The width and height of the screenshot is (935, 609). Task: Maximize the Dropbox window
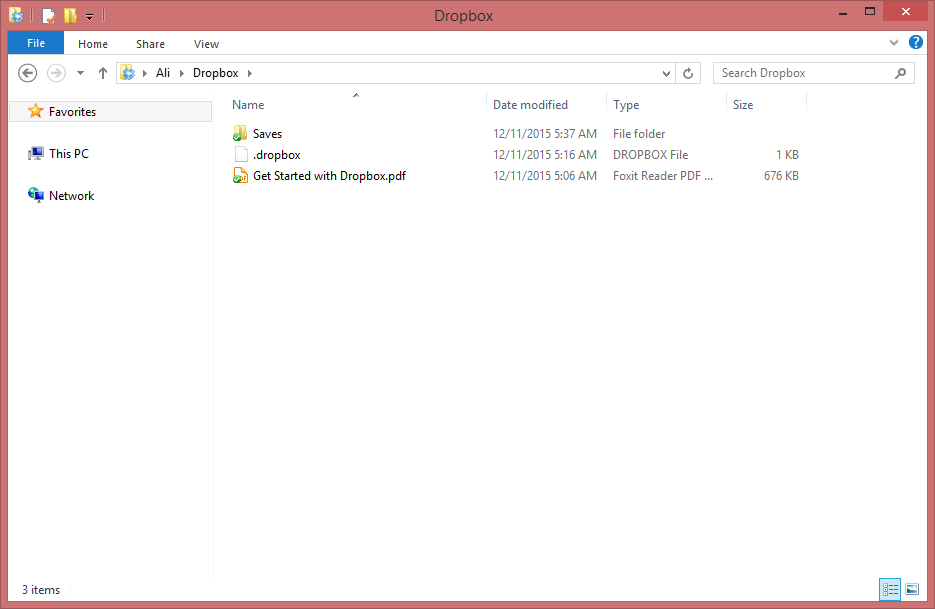pyautogui.click(x=870, y=12)
